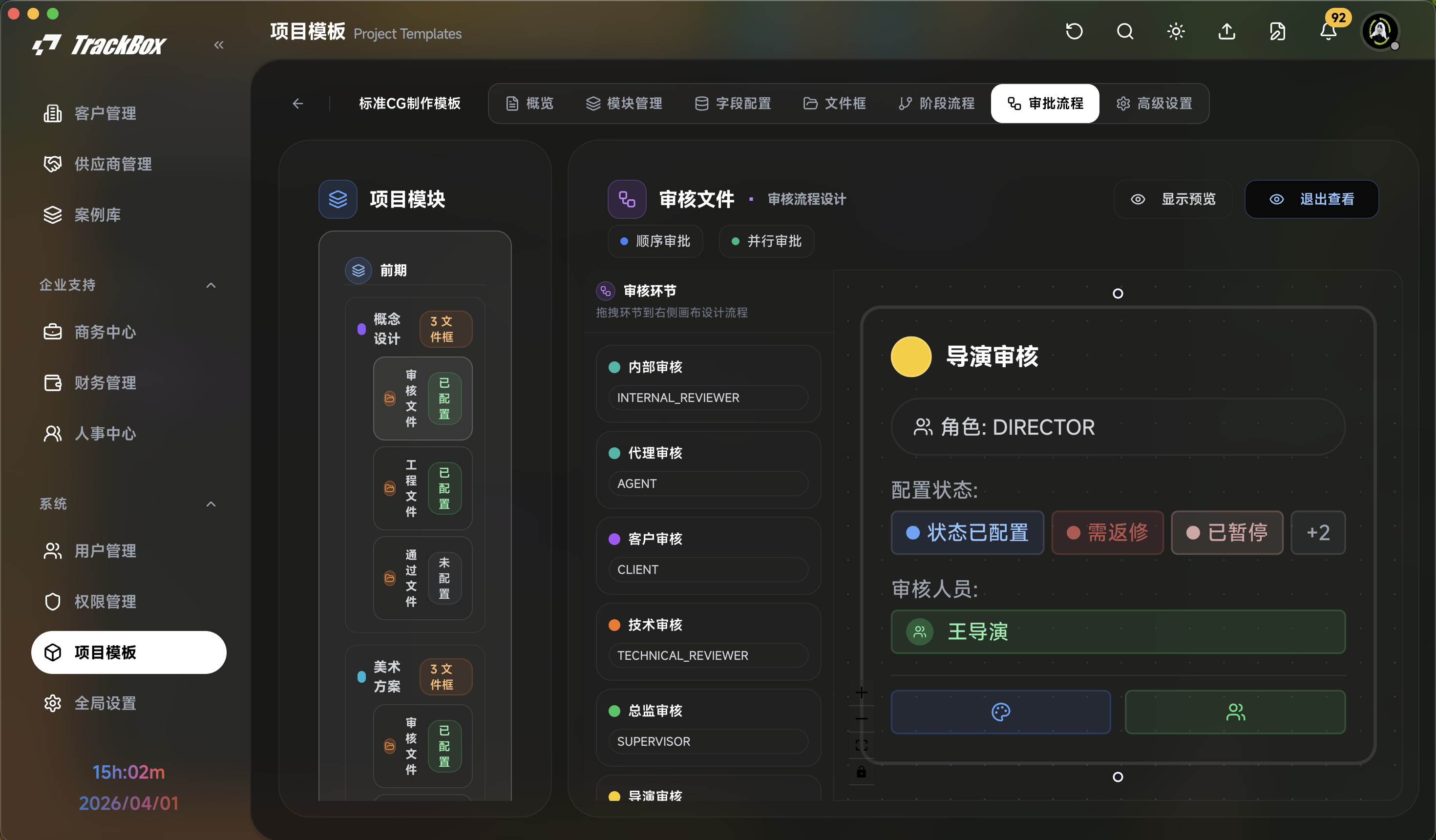Go back using the left arrow

coord(297,103)
